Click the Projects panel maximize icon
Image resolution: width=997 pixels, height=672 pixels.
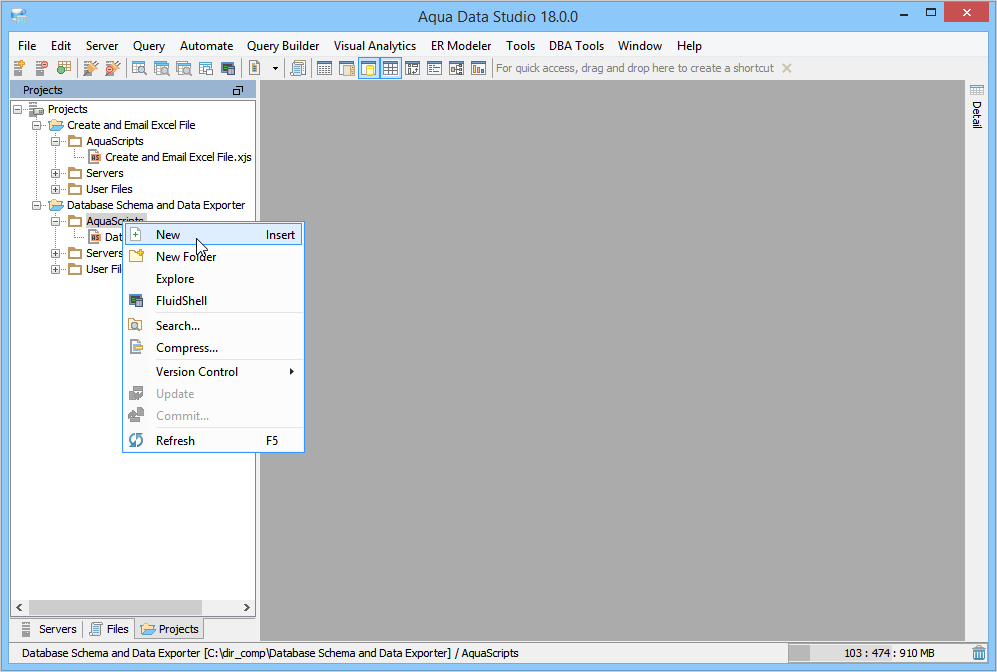click(x=238, y=91)
